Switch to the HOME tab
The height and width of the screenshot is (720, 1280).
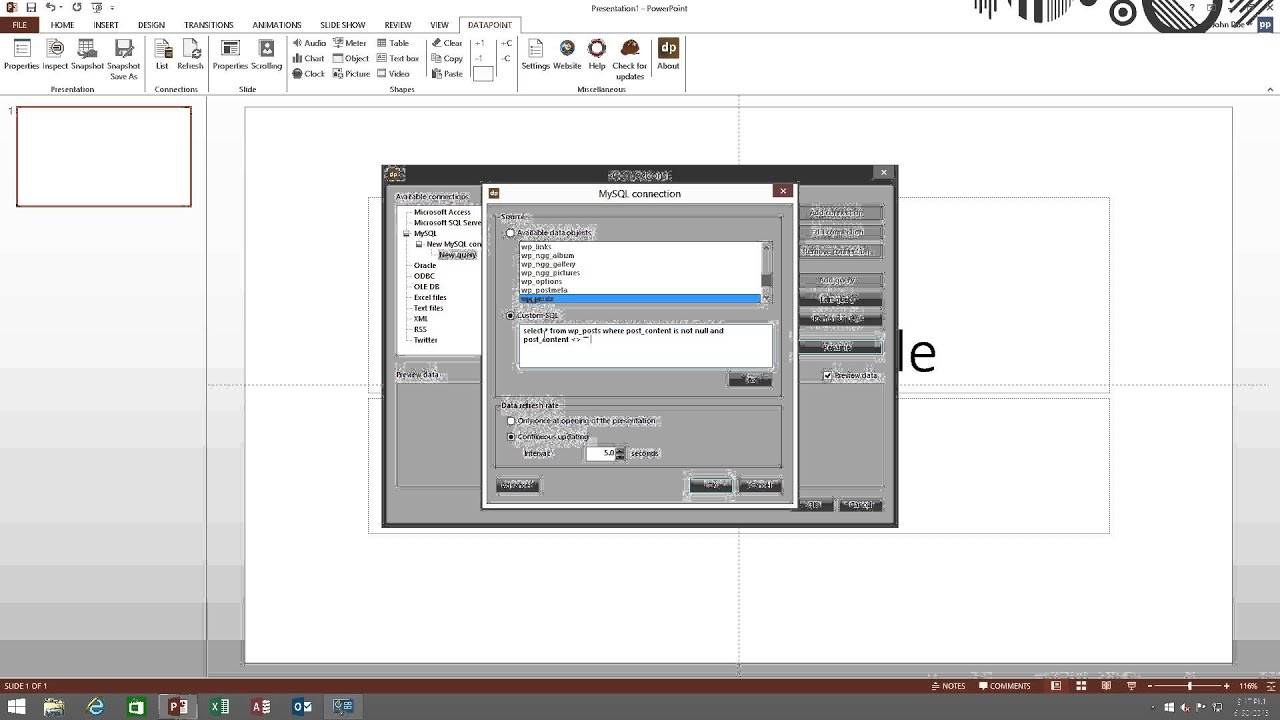point(62,25)
